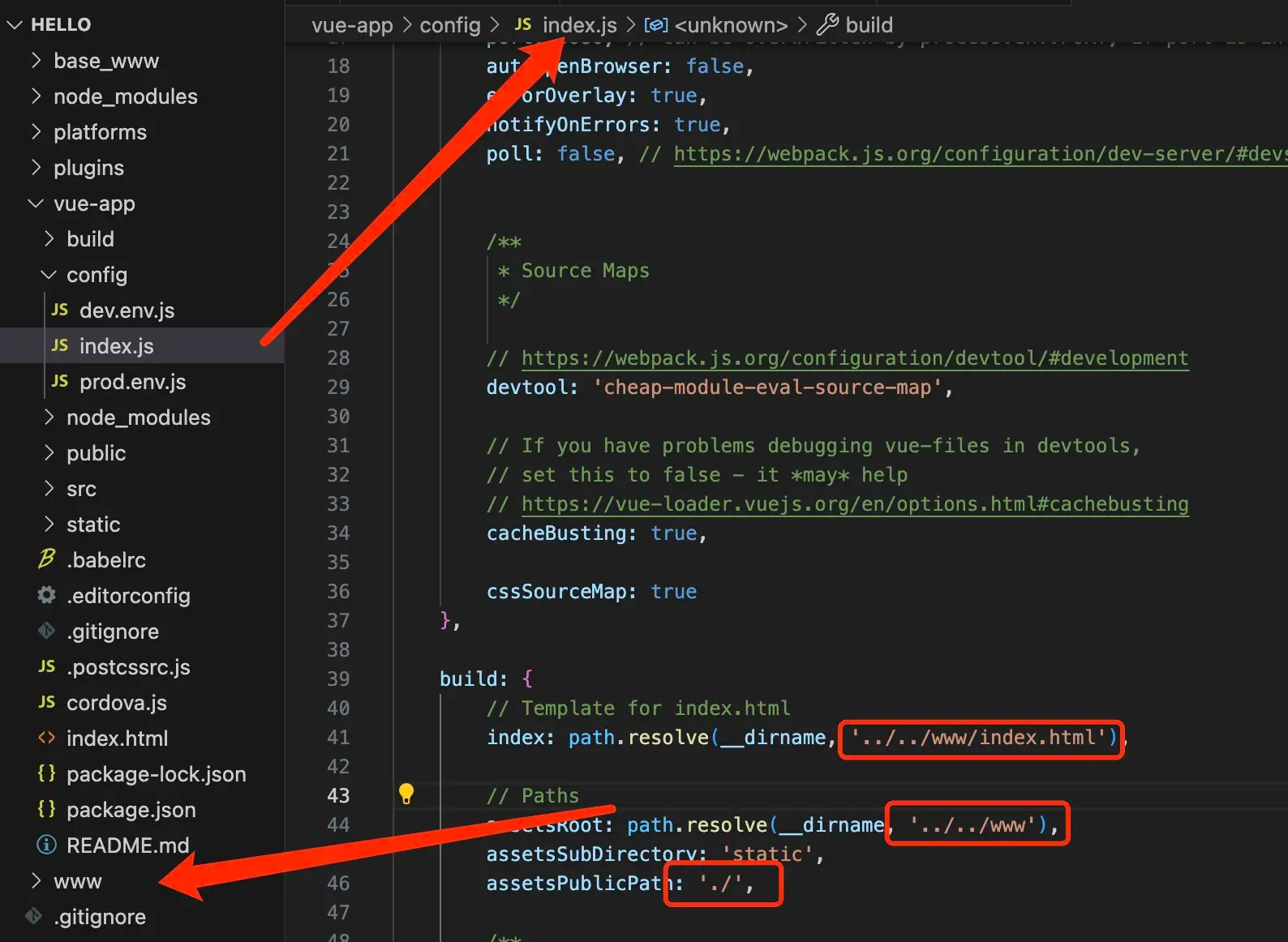Image resolution: width=1288 pixels, height=942 pixels.
Task: Click the JS icon in the breadcrumb
Action: [523, 24]
